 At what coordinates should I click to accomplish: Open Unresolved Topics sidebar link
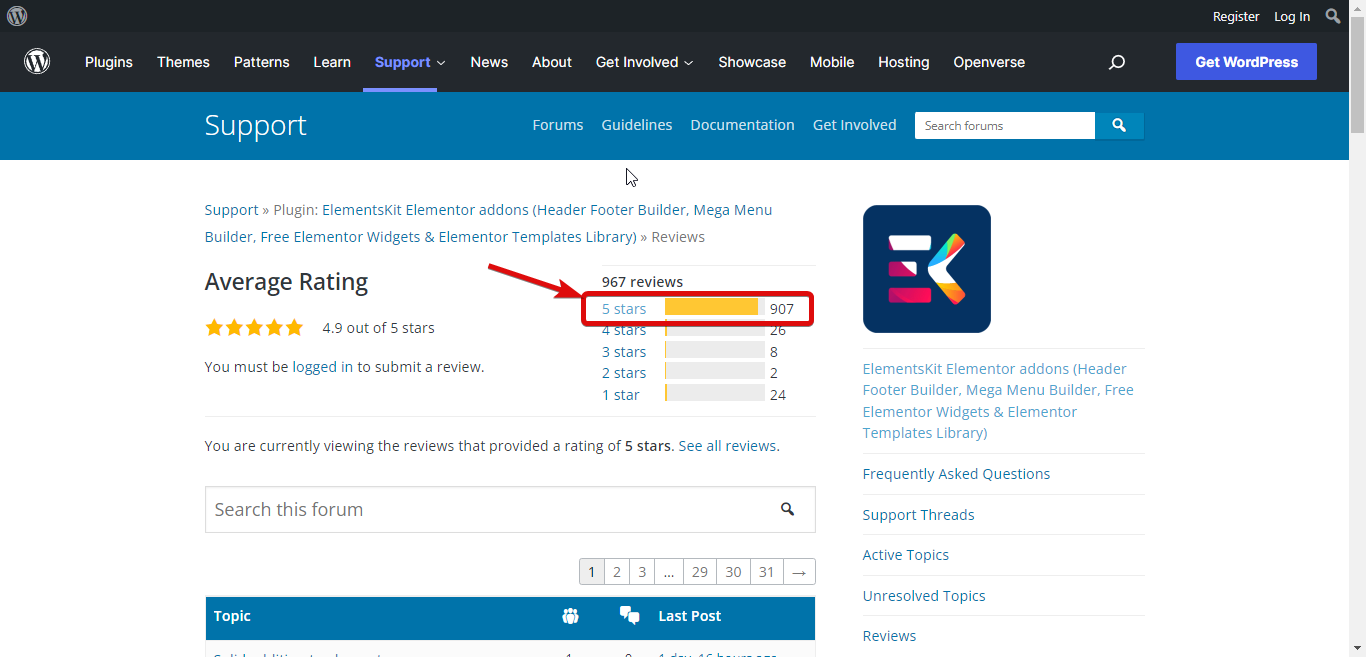tap(924, 596)
